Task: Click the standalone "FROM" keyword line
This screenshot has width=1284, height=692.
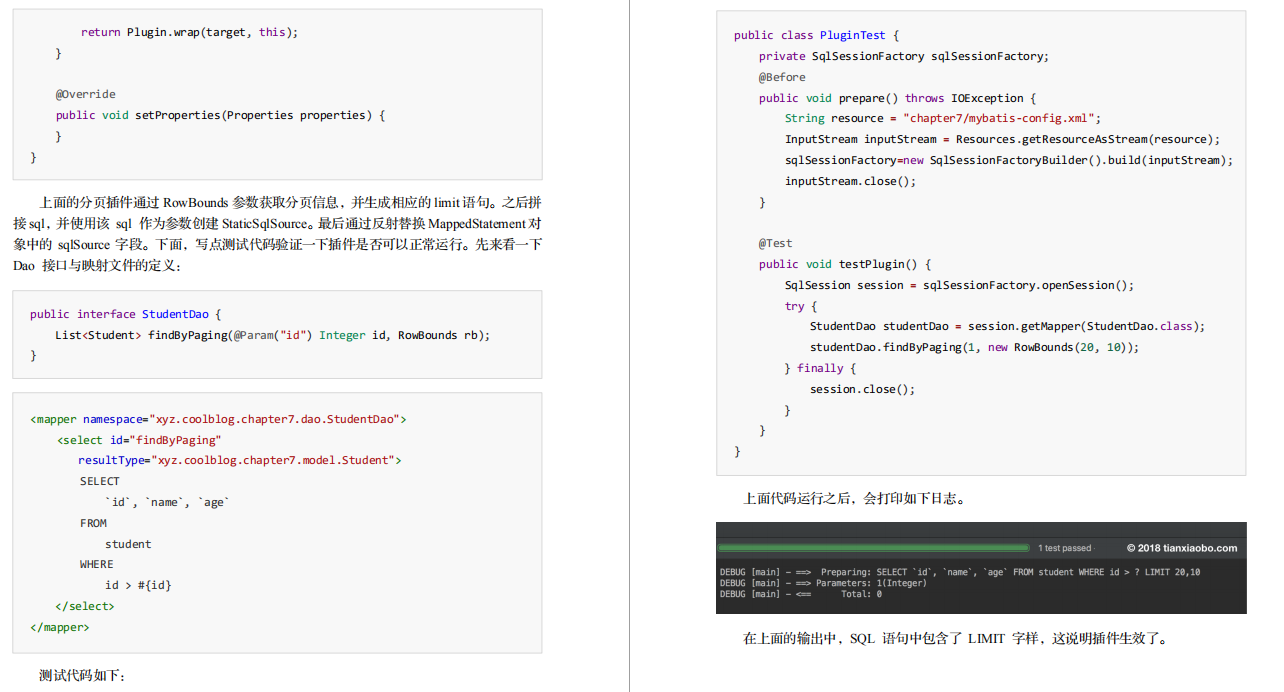Action: (94, 523)
